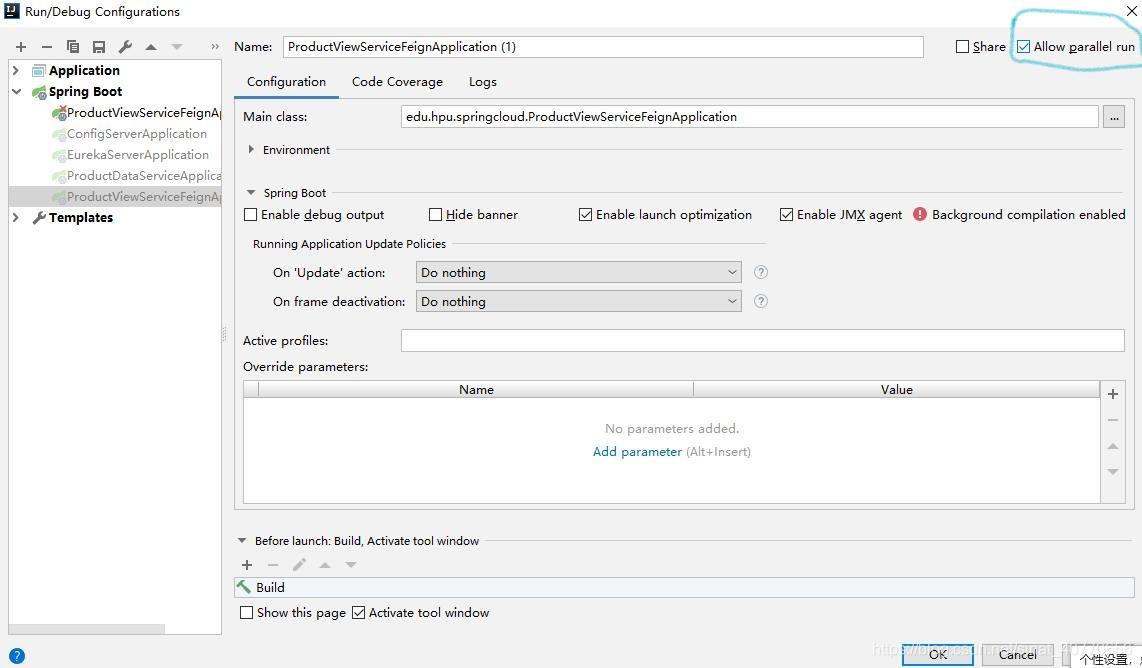Screen dimensions: 1142x668
Task: Toggle the Share checkbox
Action: (x=962, y=47)
